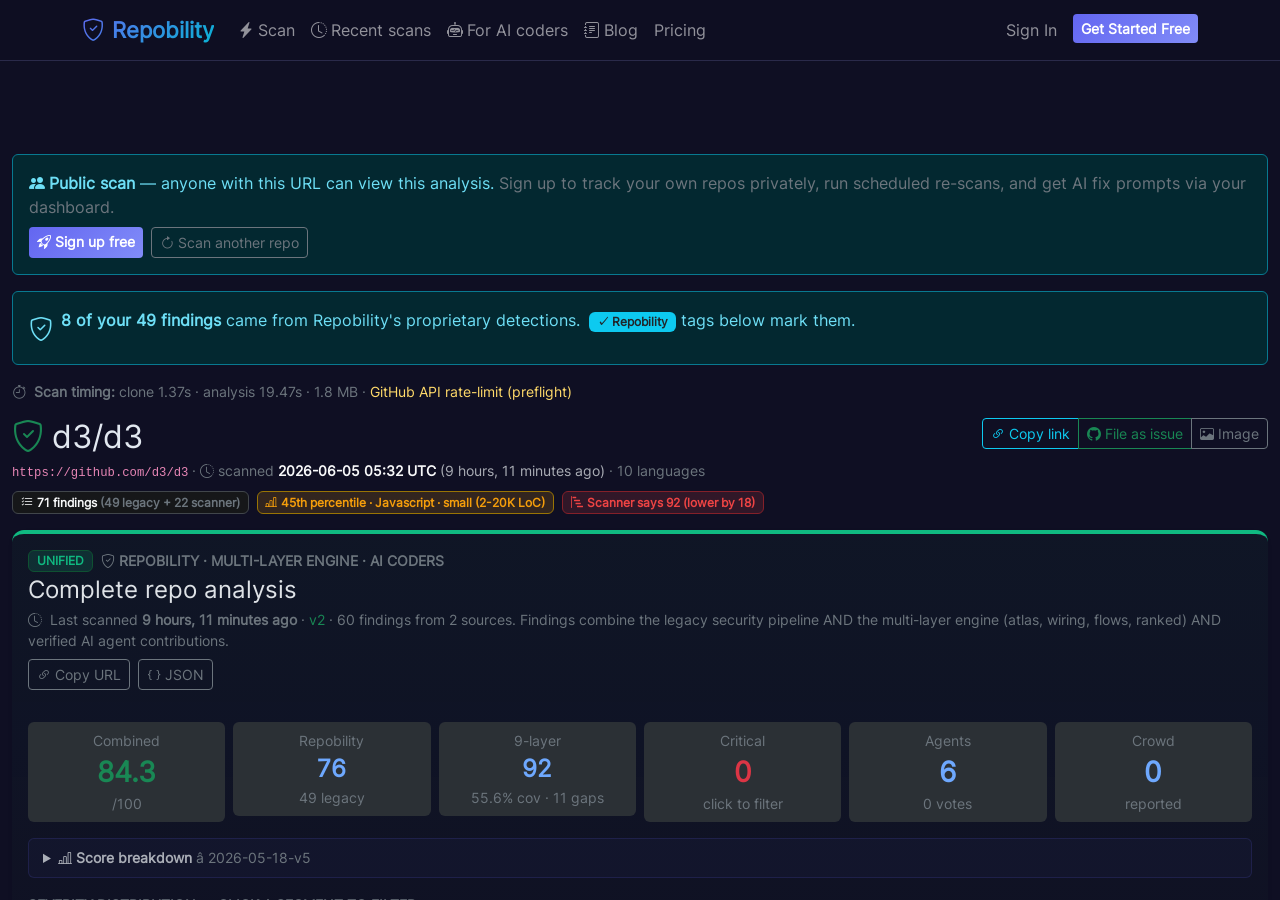Screen dimensions: 1280x900
Task: Click the list icon in 71 findings badge
Action: 27,502
